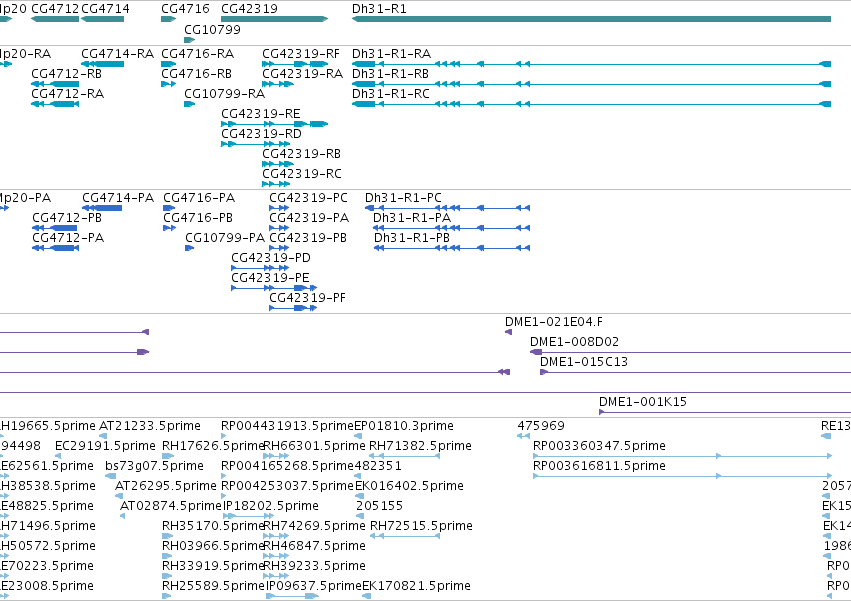Image resolution: width=851 pixels, height=601 pixels.
Task: Select transcript CG4716-RB
Action: pyautogui.click(x=169, y=84)
